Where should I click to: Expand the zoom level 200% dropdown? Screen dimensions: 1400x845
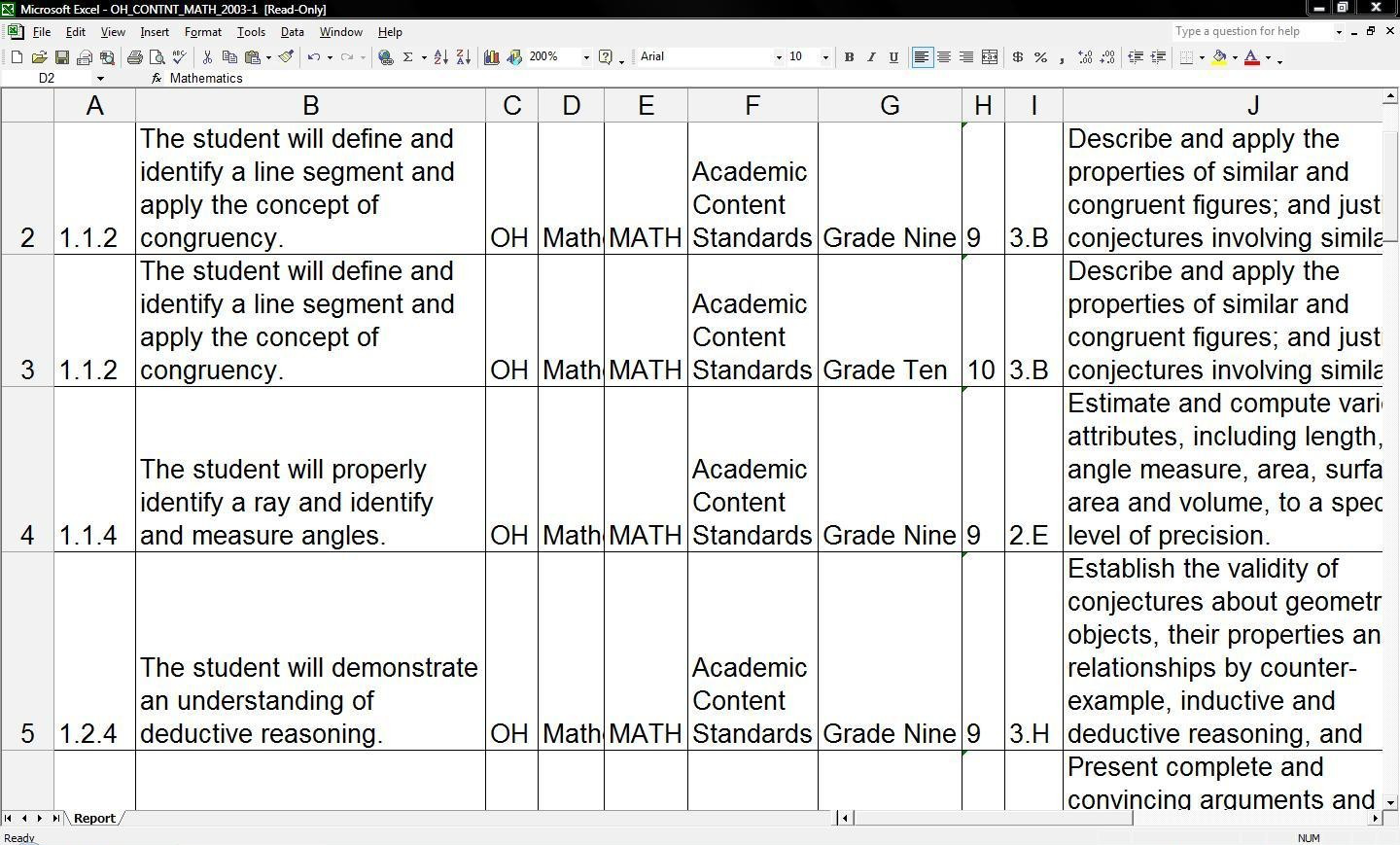tap(585, 57)
